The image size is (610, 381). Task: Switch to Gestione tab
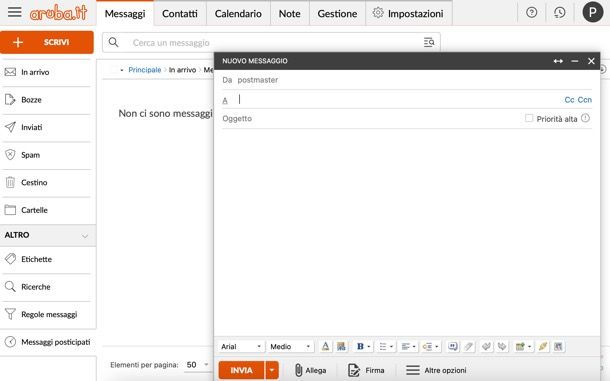click(x=337, y=14)
